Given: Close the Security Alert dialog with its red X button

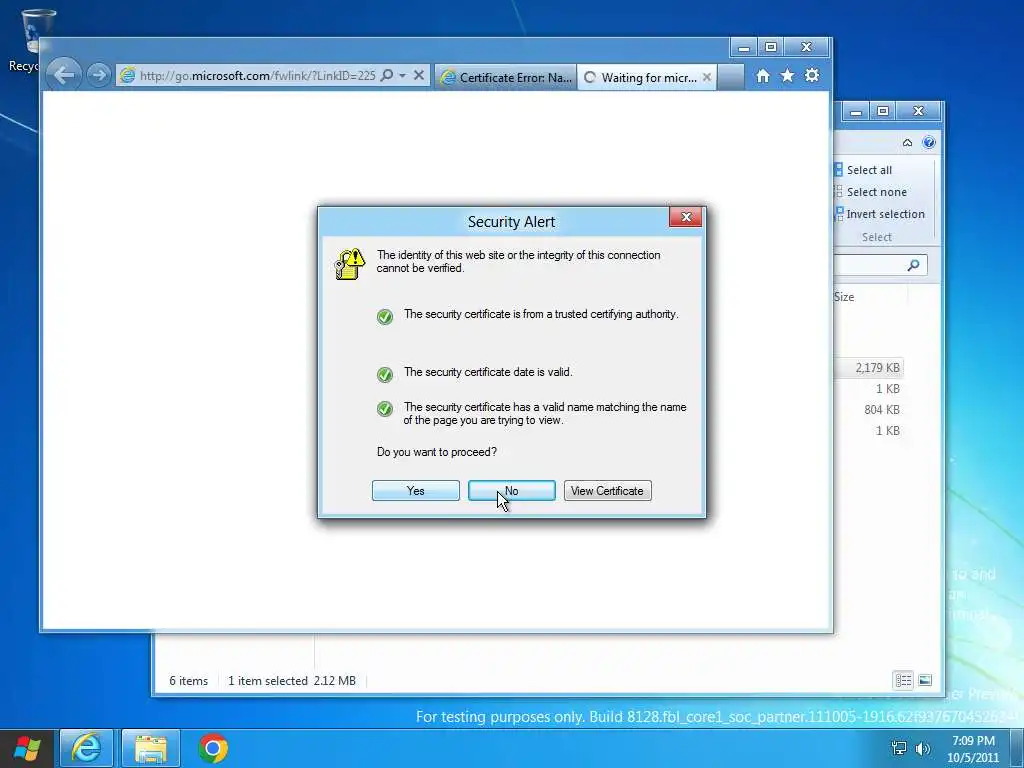Looking at the screenshot, I should tap(686, 217).
